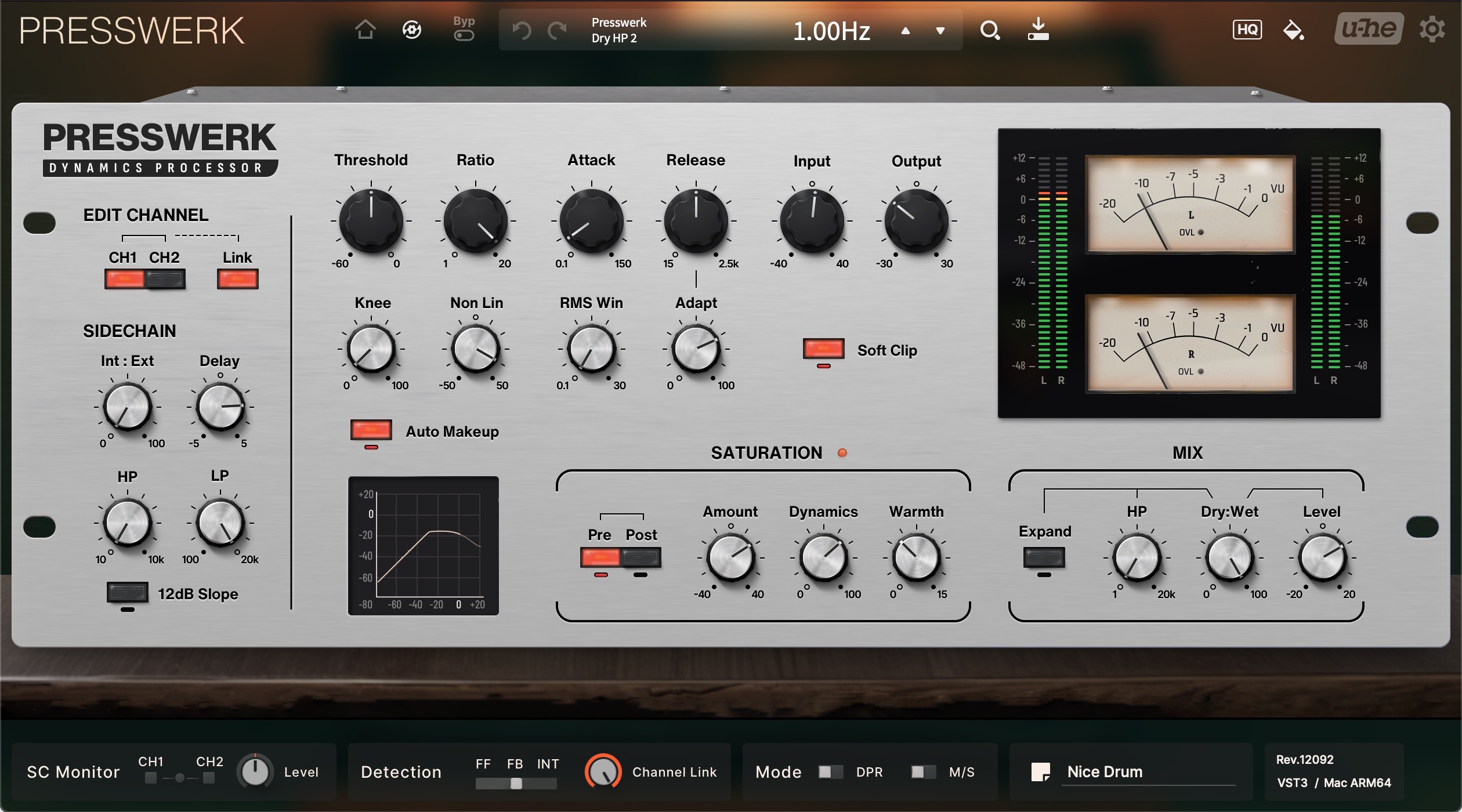
Task: Click the compression curve graph display
Action: 424,546
